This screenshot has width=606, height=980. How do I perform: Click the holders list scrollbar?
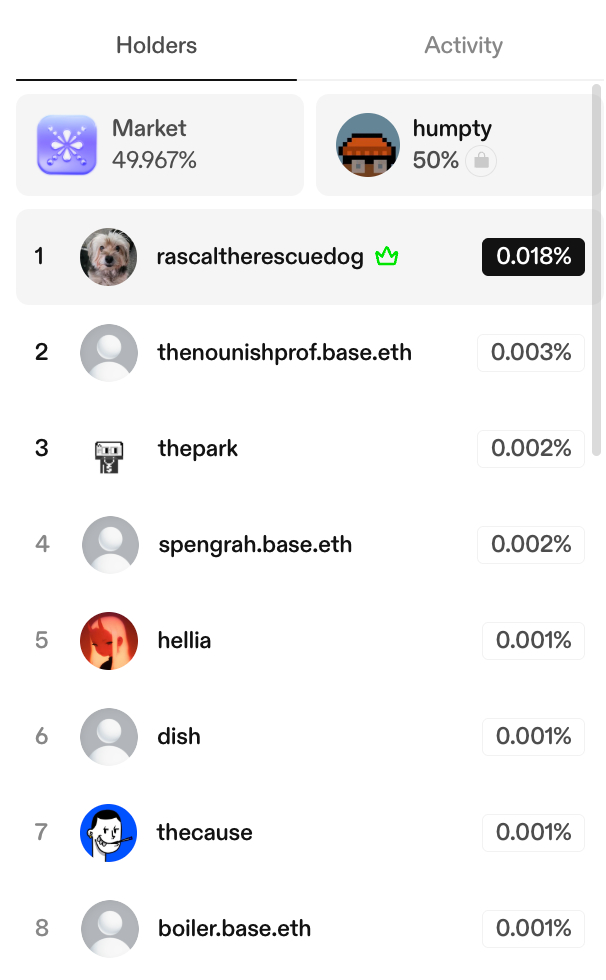click(597, 270)
